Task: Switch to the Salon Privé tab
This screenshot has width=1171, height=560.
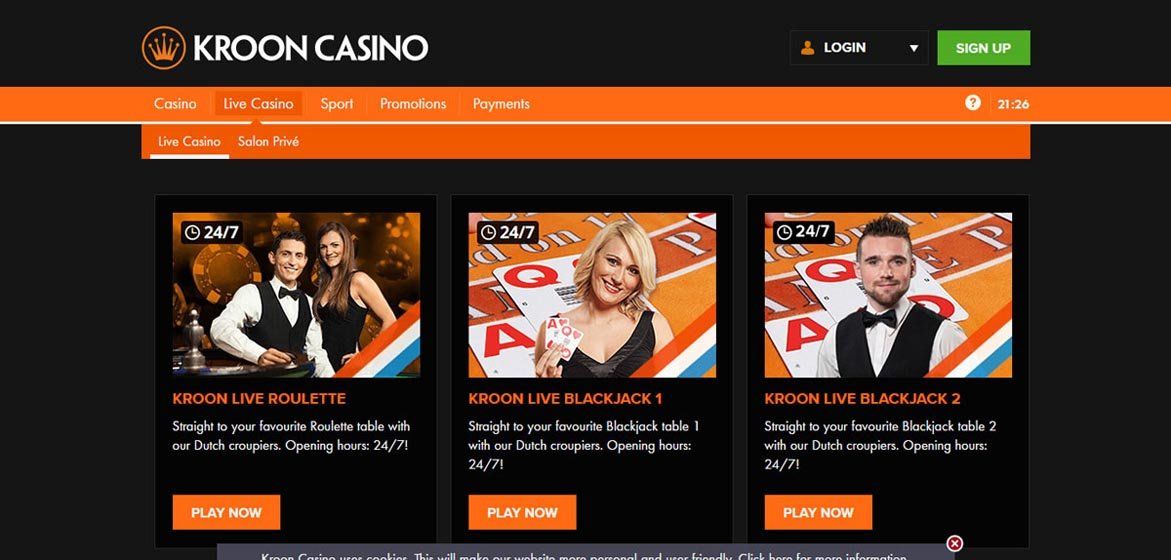Action: [269, 141]
